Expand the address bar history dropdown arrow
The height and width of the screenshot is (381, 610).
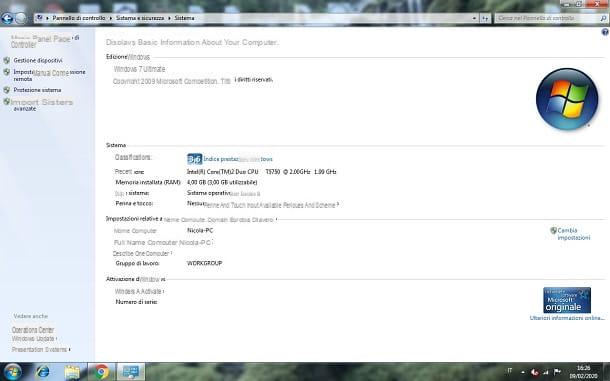pos(474,18)
